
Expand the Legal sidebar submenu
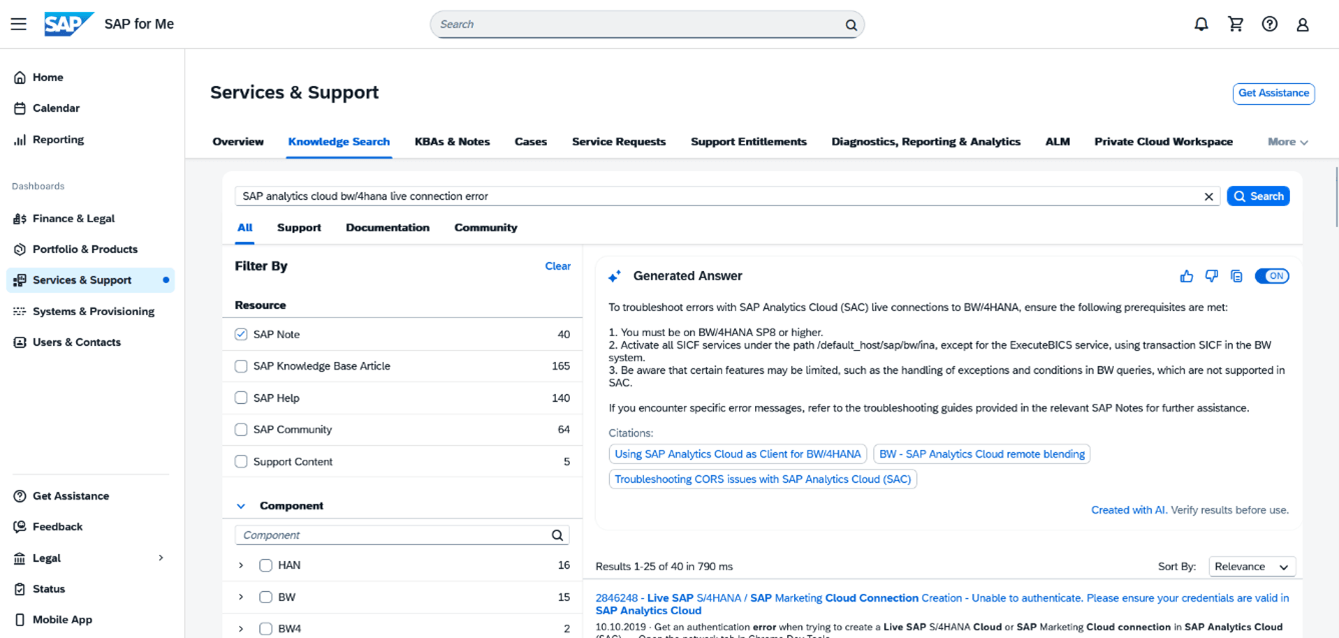click(x=161, y=558)
